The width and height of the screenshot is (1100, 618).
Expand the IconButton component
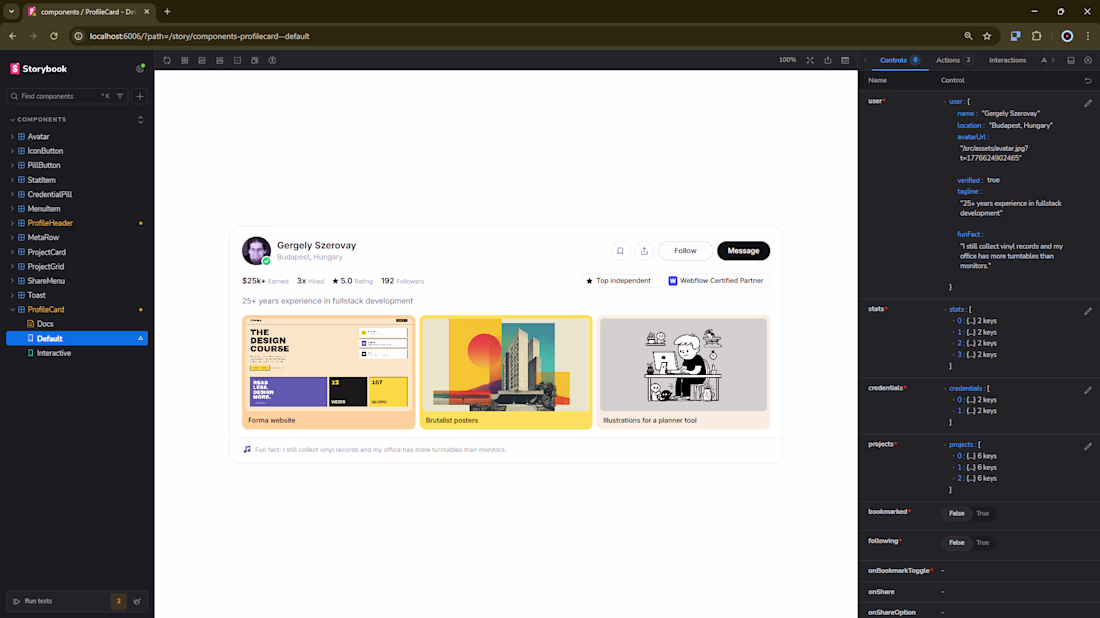point(45,151)
